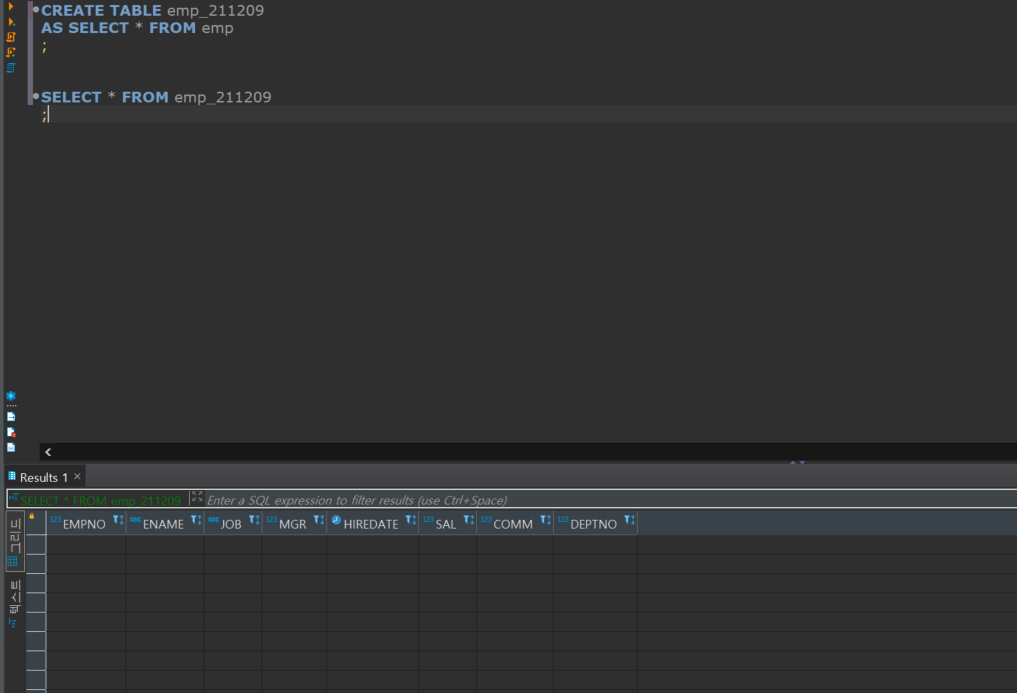Select the SAL column header
The width and height of the screenshot is (1017, 693).
(446, 524)
